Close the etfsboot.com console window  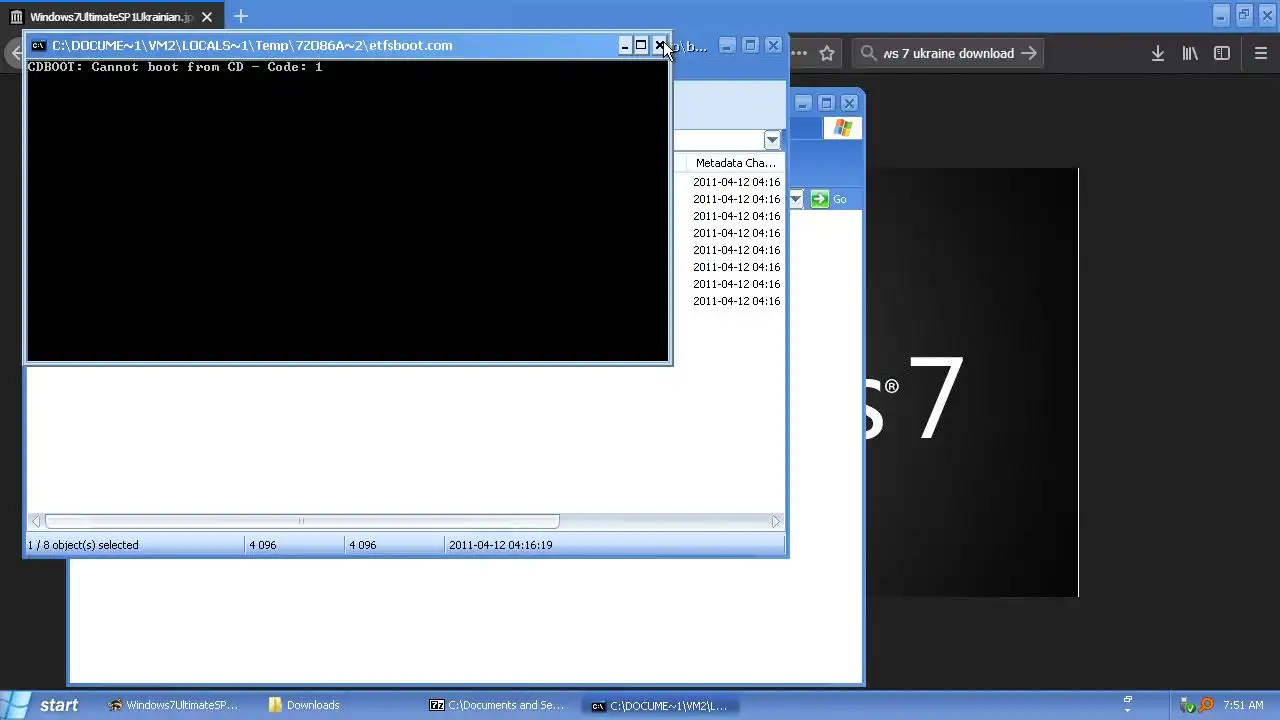click(659, 45)
